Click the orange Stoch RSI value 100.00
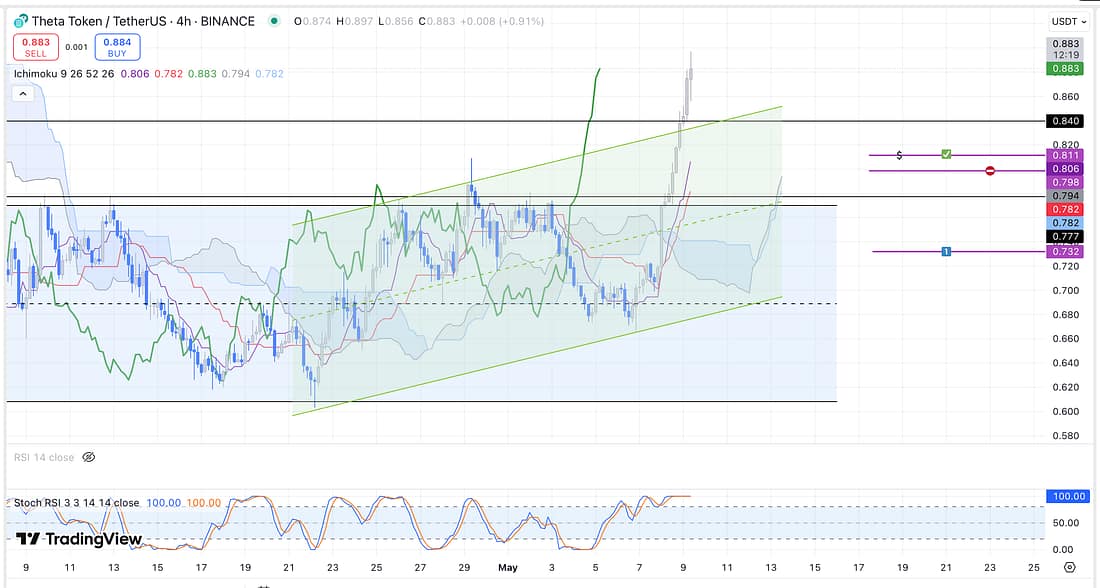 coord(203,503)
